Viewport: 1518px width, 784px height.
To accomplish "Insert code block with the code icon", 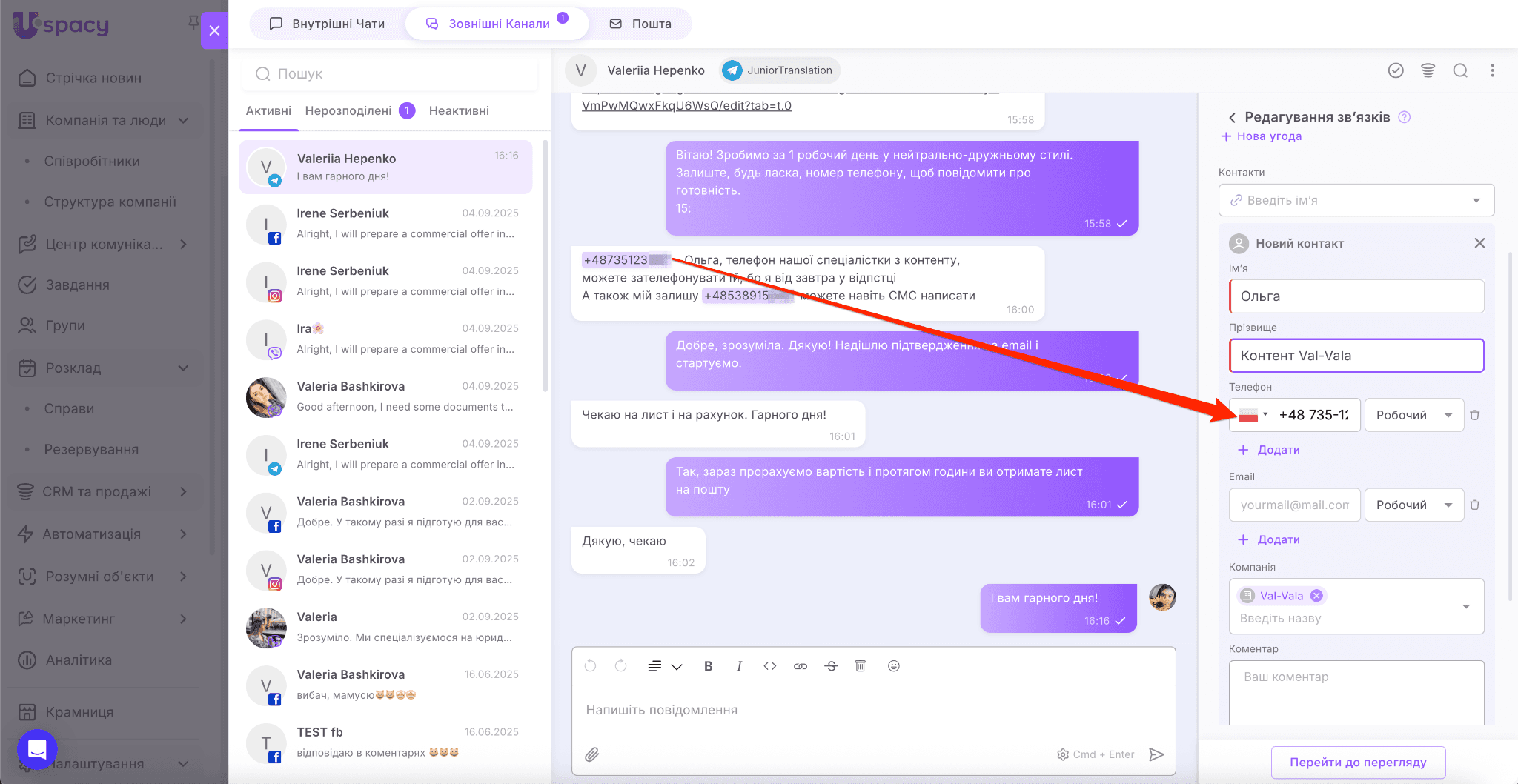I will pyautogui.click(x=770, y=666).
